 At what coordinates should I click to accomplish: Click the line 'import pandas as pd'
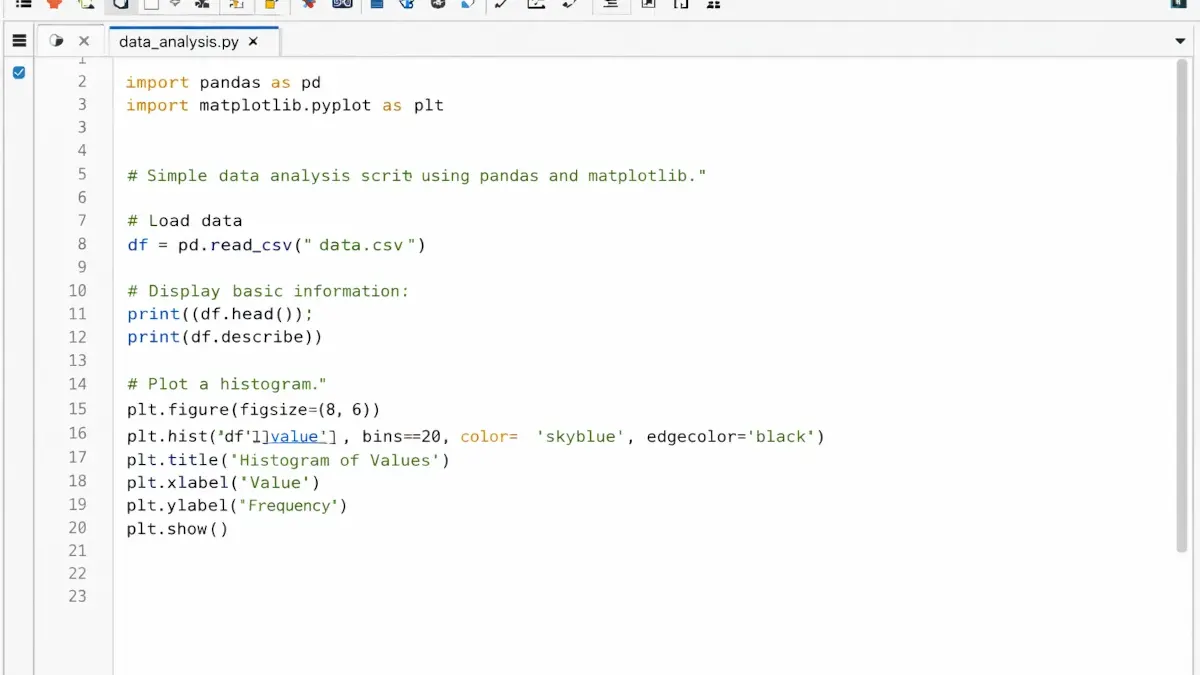223,82
